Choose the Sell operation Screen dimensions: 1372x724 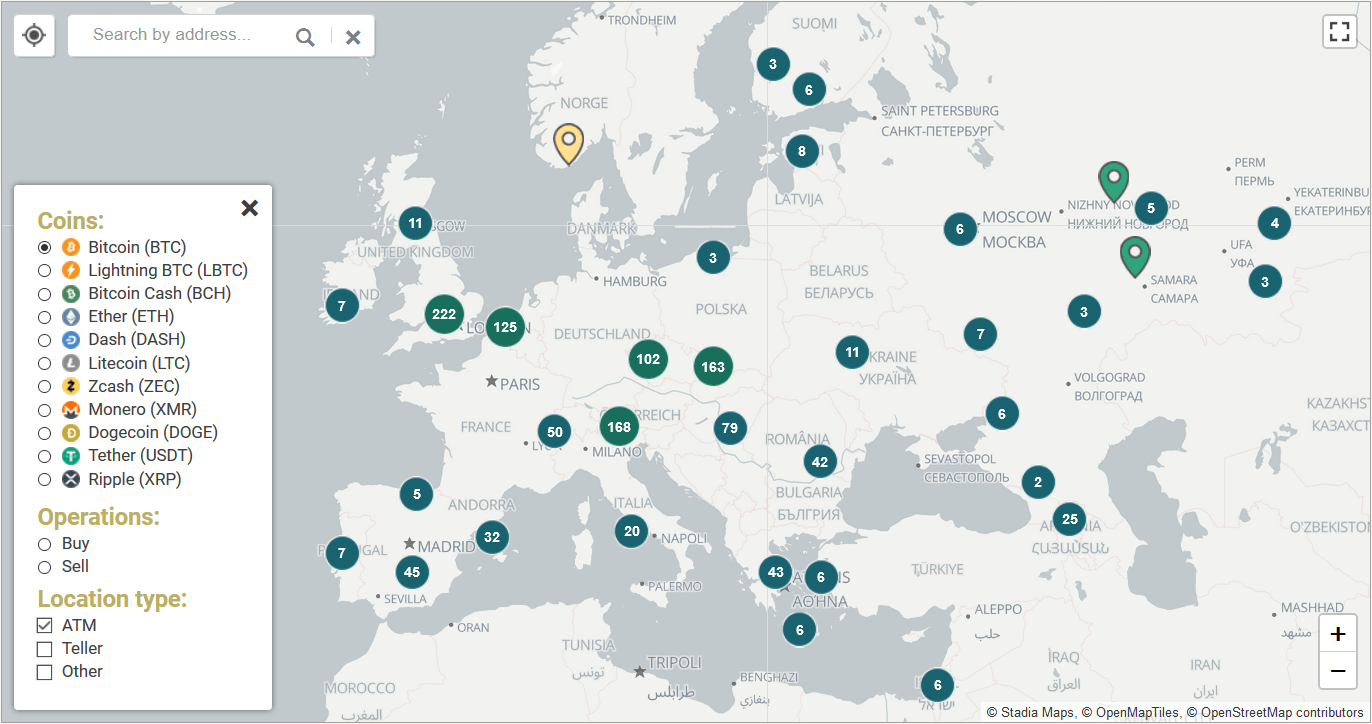point(44,567)
